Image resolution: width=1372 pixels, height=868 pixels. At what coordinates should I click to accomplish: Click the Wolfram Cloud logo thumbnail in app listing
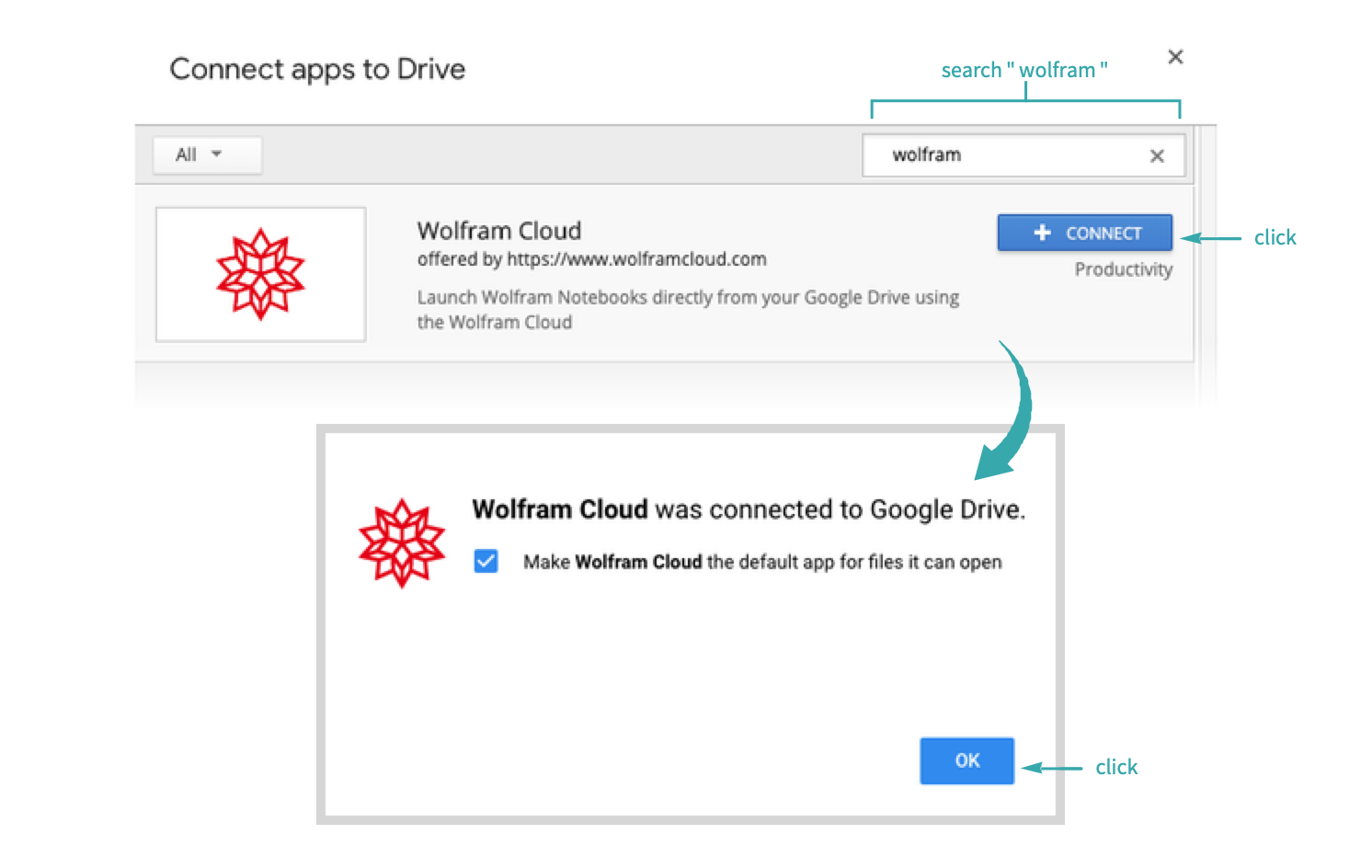pos(260,274)
